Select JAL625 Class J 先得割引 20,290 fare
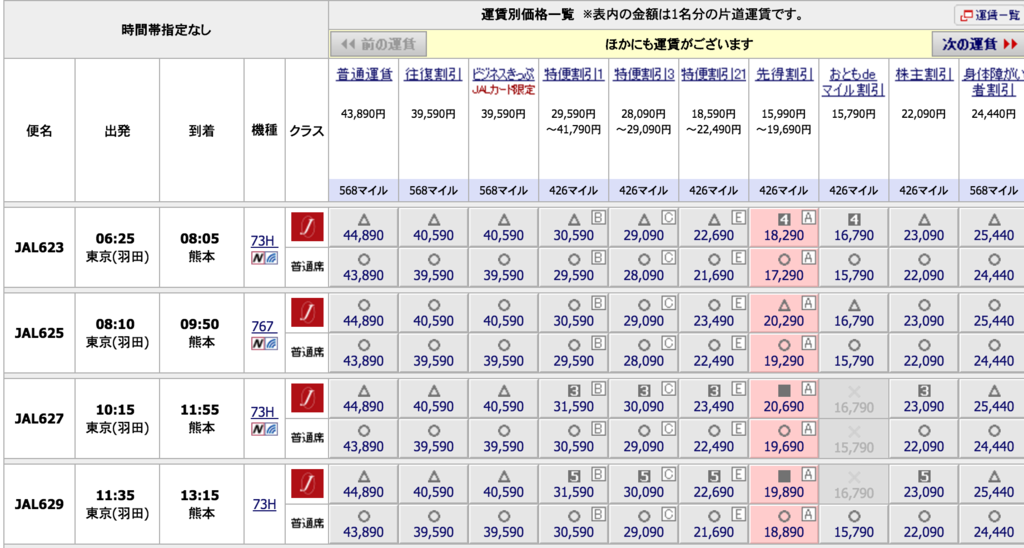The image size is (1024, 548). (x=784, y=313)
